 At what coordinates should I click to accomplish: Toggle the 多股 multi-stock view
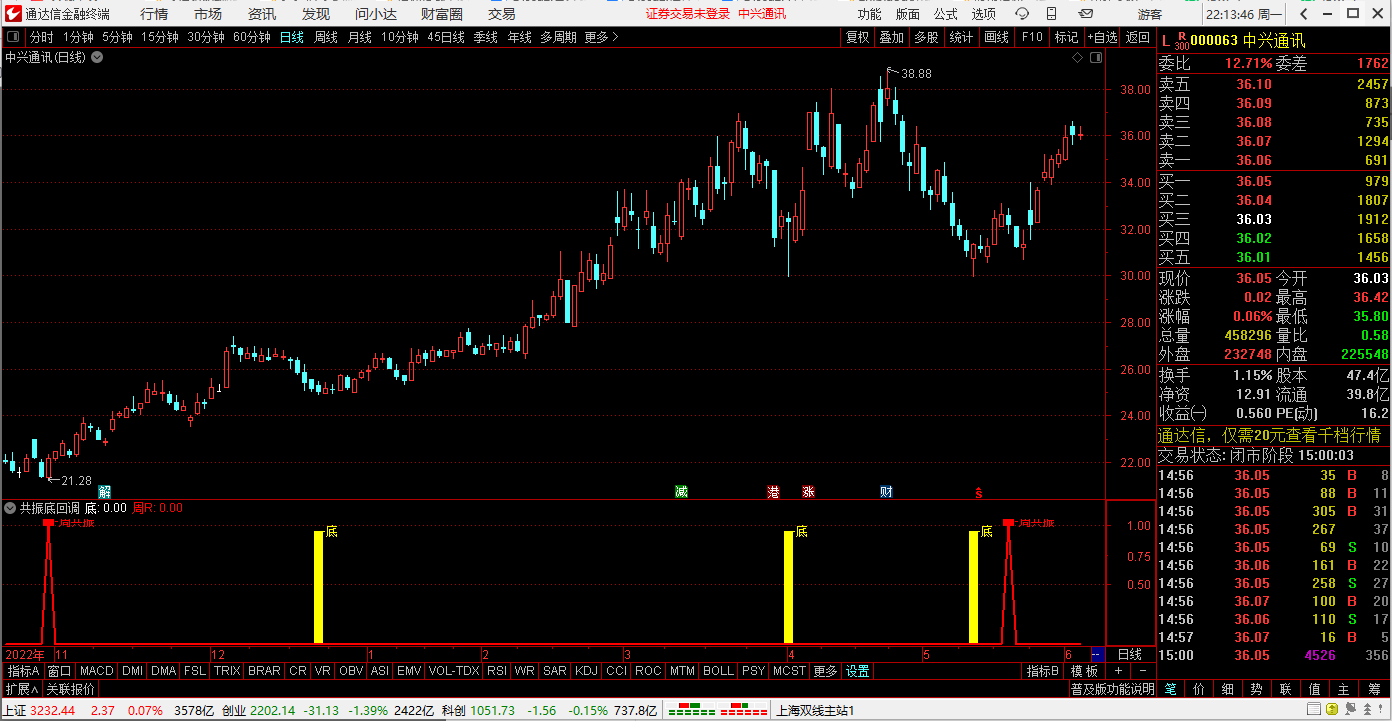click(x=926, y=37)
